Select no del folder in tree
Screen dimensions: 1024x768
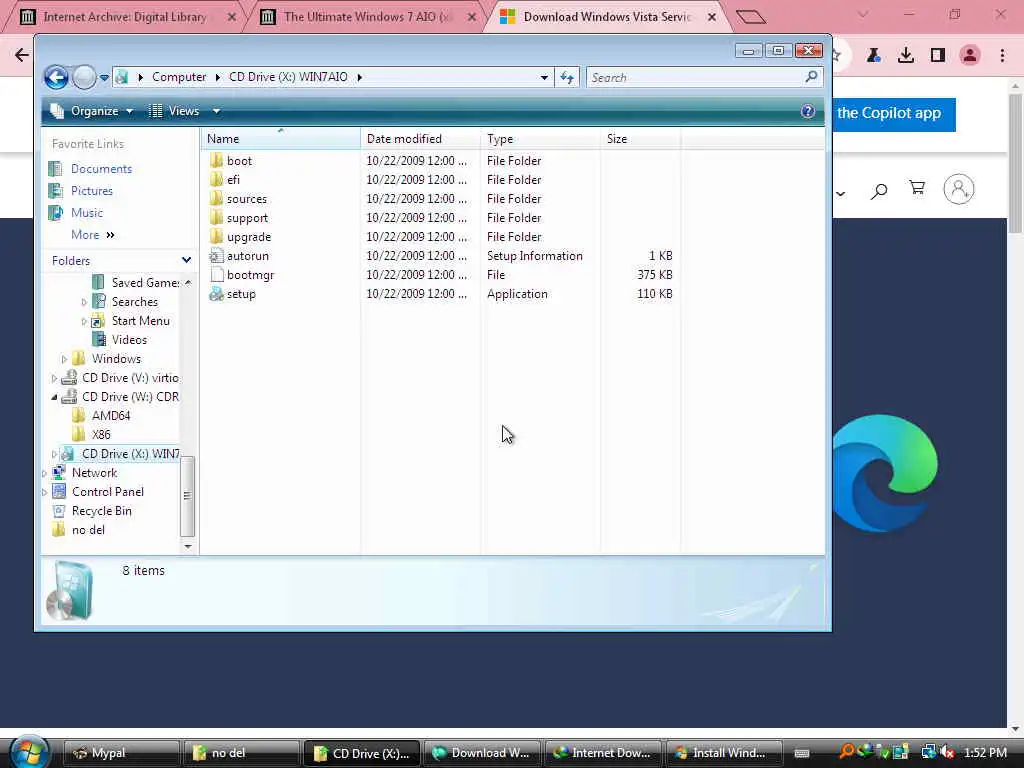[88, 530]
